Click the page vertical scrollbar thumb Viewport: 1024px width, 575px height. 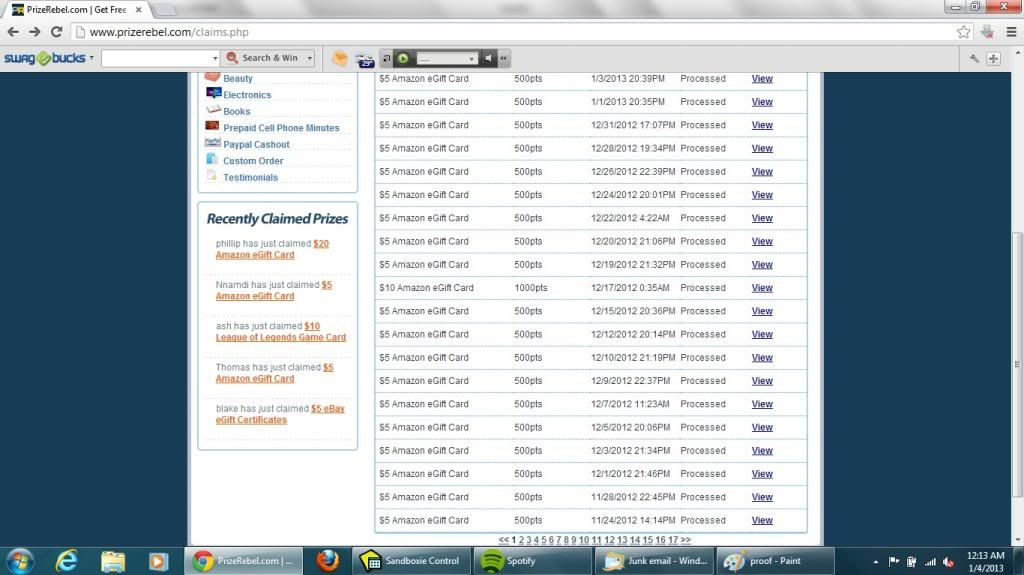click(1017, 364)
